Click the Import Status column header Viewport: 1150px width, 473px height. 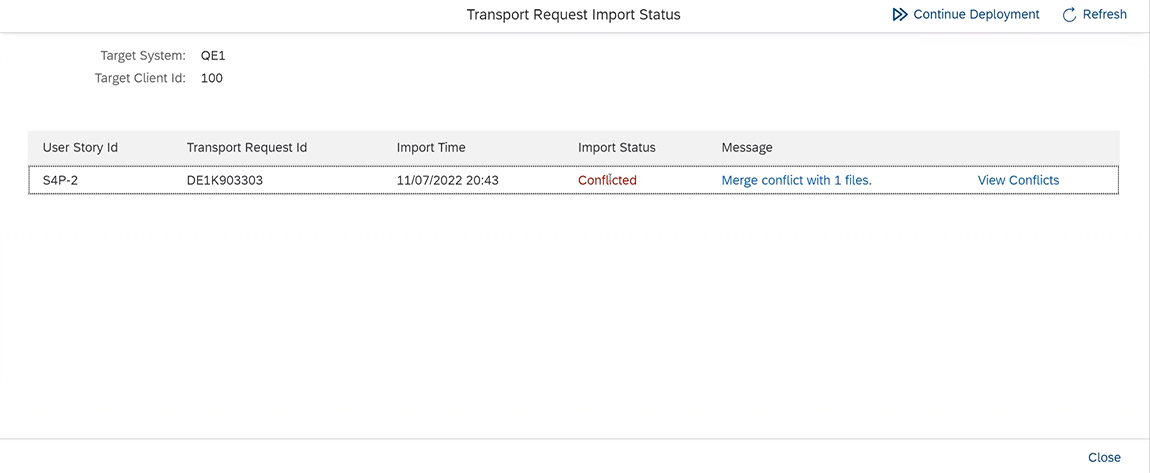coord(616,147)
